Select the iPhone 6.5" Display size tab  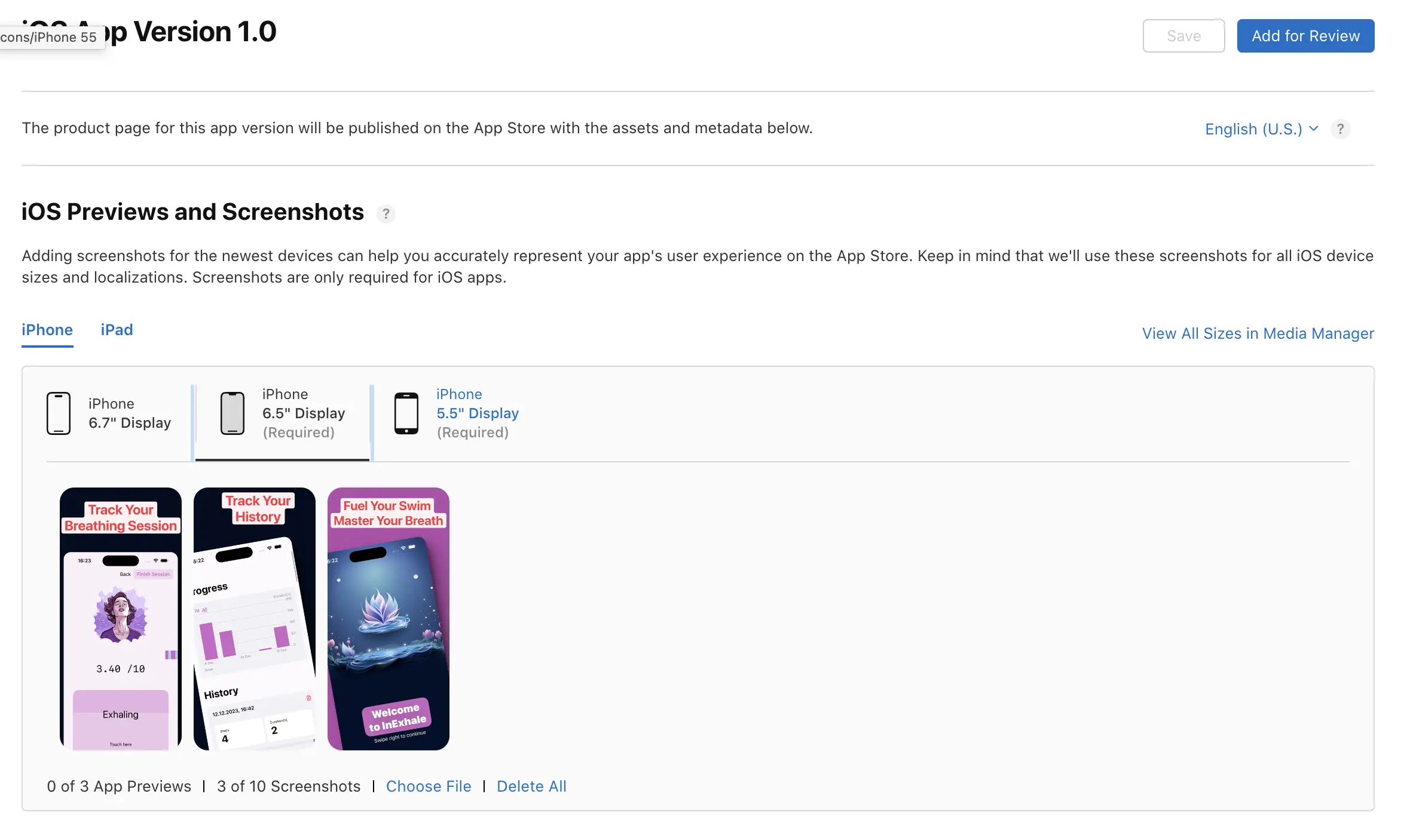(x=303, y=413)
